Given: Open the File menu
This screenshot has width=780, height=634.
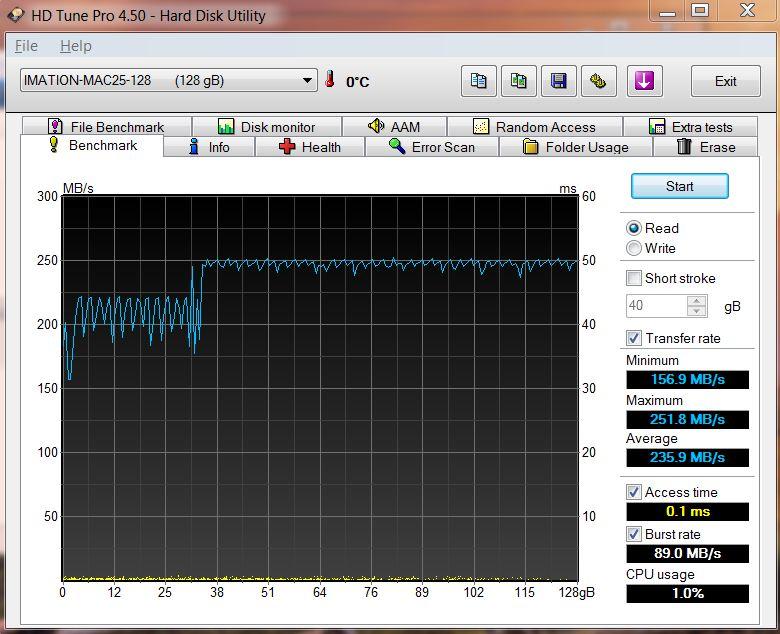Looking at the screenshot, I should click(26, 46).
